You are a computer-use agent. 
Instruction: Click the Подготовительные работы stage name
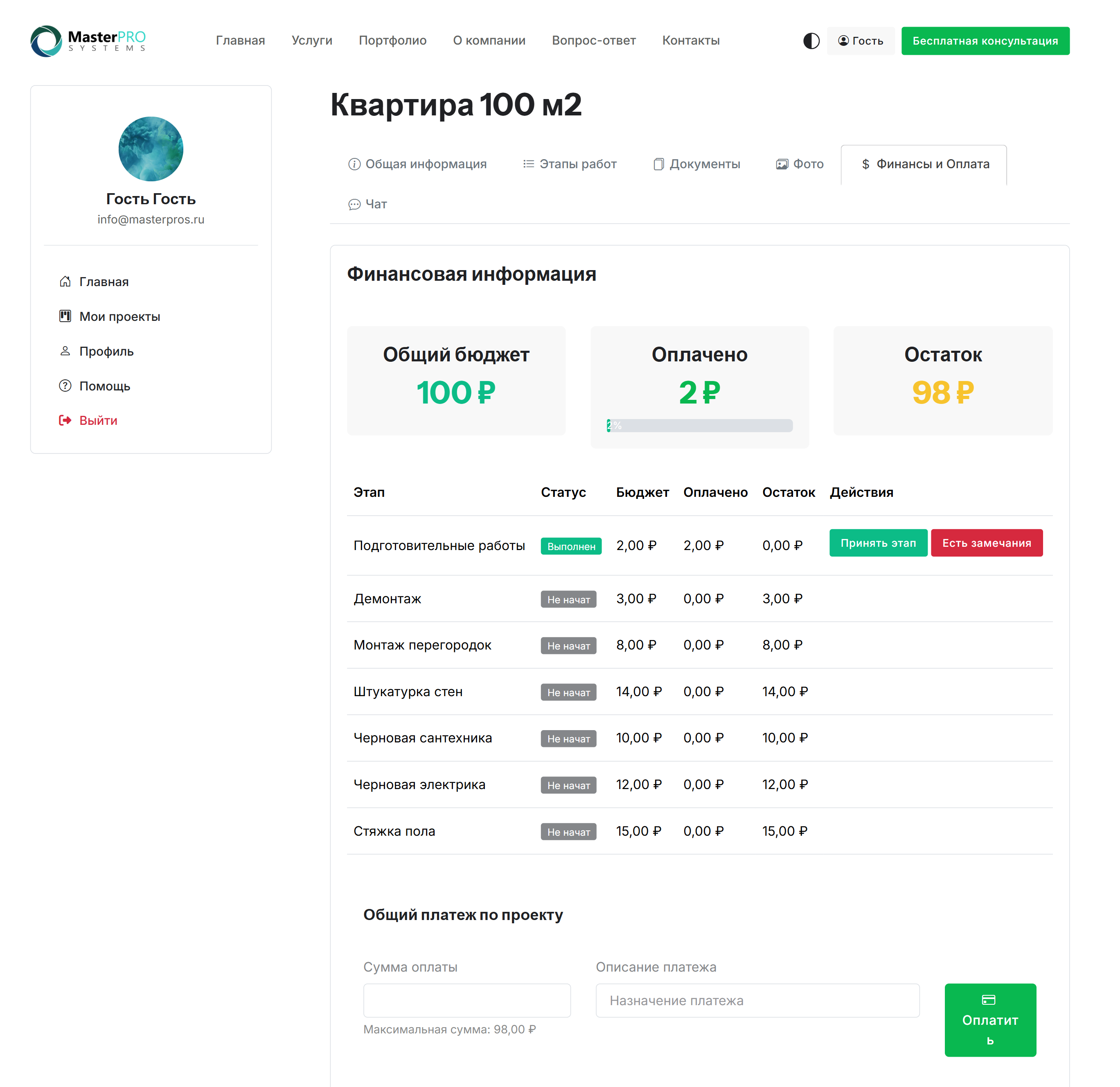pos(439,545)
